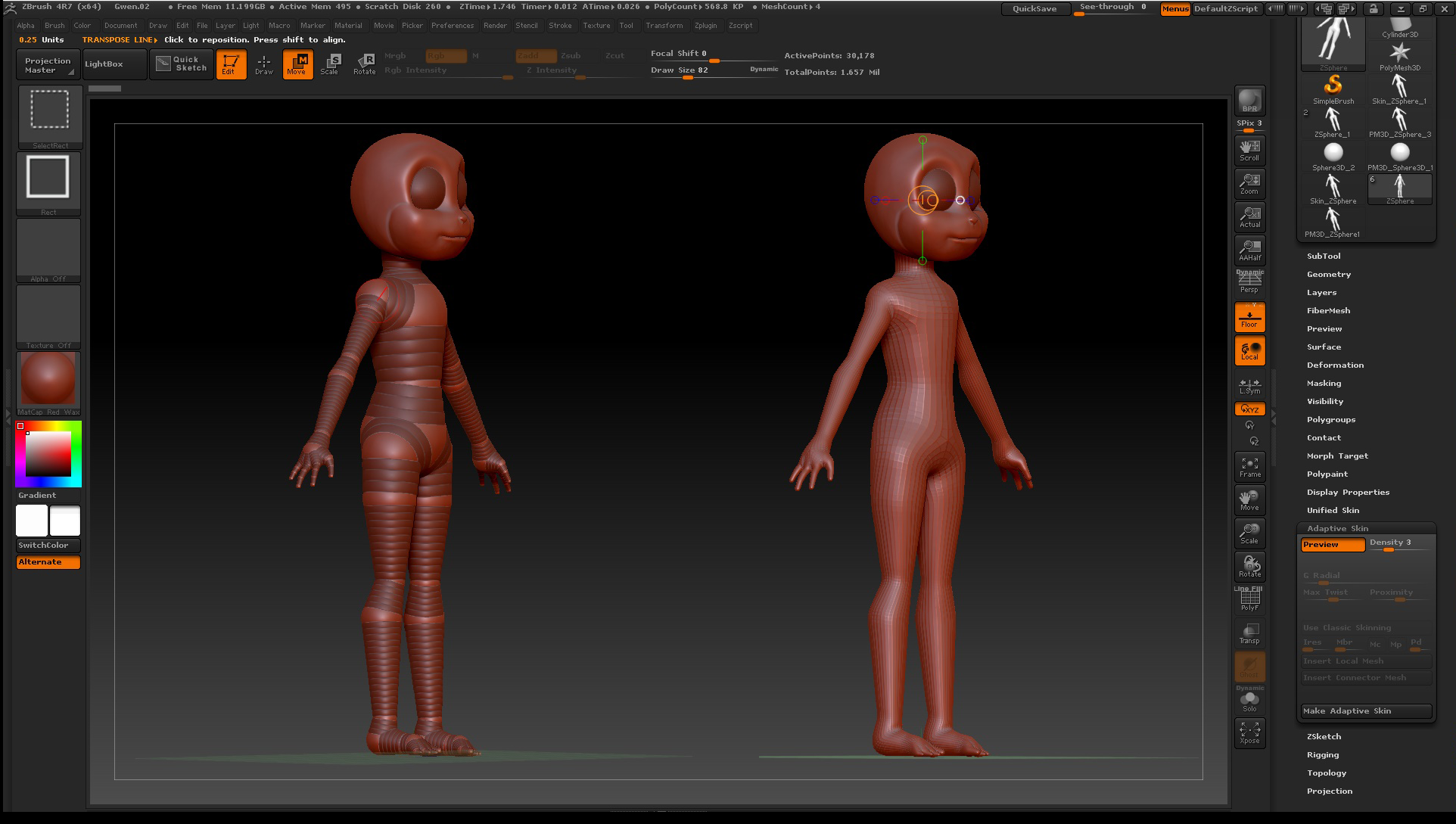
Task: Click the Frame view icon
Action: point(1249,467)
